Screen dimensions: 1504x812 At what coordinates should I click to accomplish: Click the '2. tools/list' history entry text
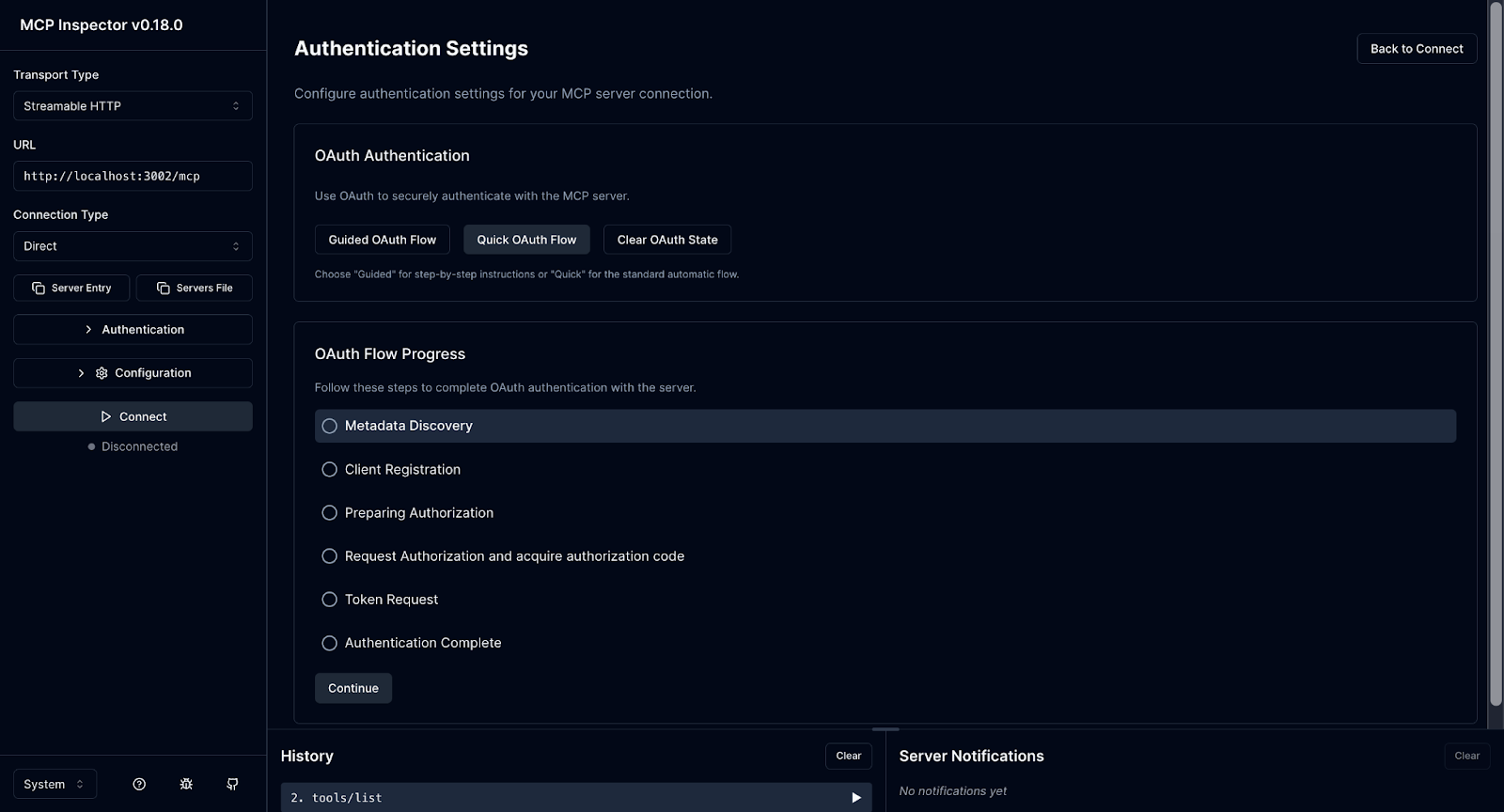click(337, 798)
